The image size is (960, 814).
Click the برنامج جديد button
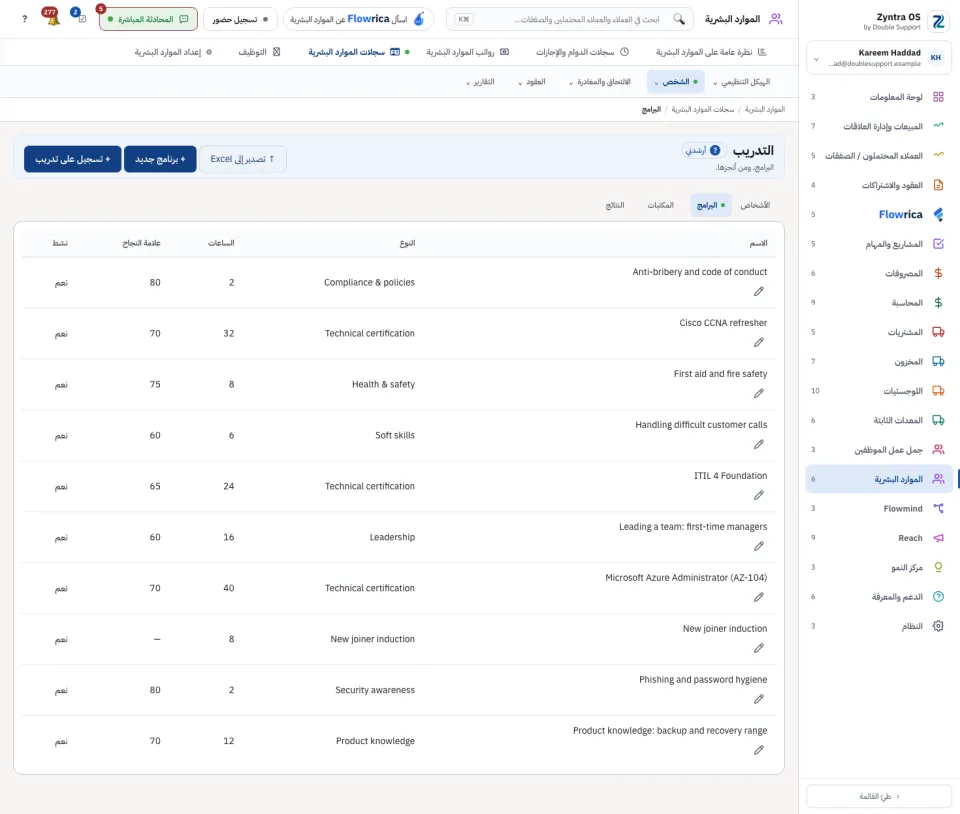pyautogui.click(x=160, y=159)
